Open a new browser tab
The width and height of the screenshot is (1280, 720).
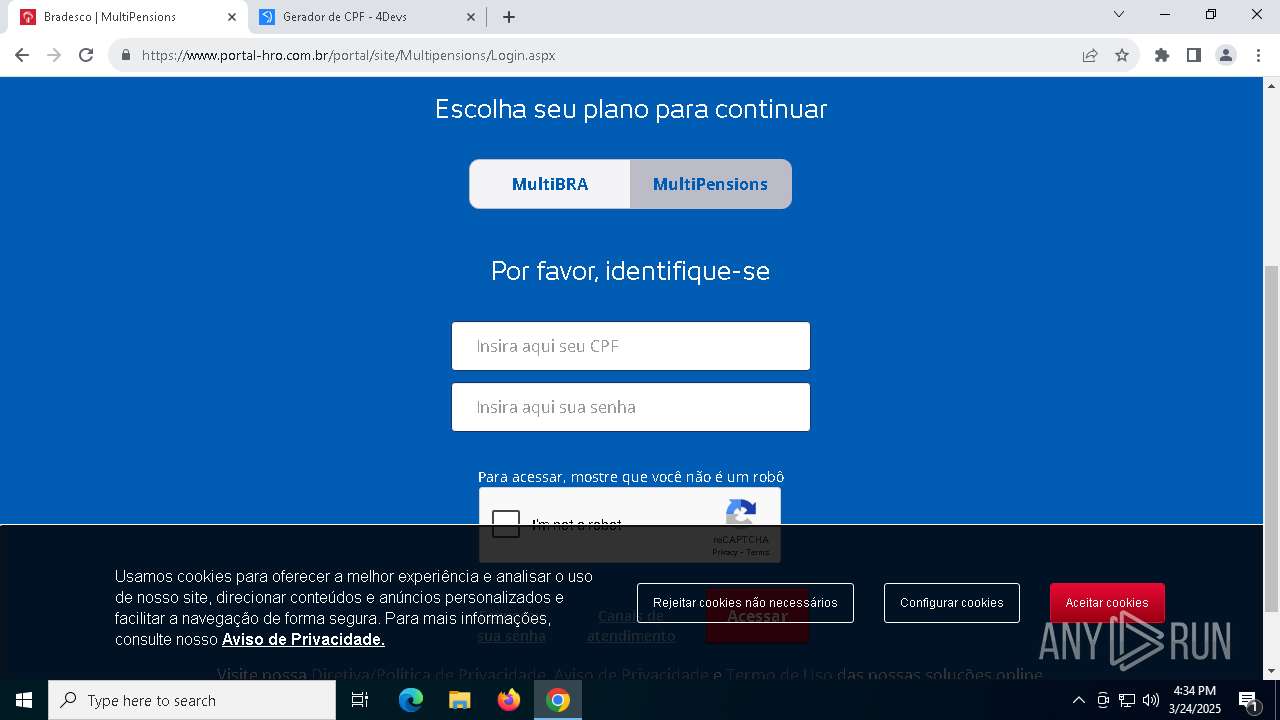509,17
